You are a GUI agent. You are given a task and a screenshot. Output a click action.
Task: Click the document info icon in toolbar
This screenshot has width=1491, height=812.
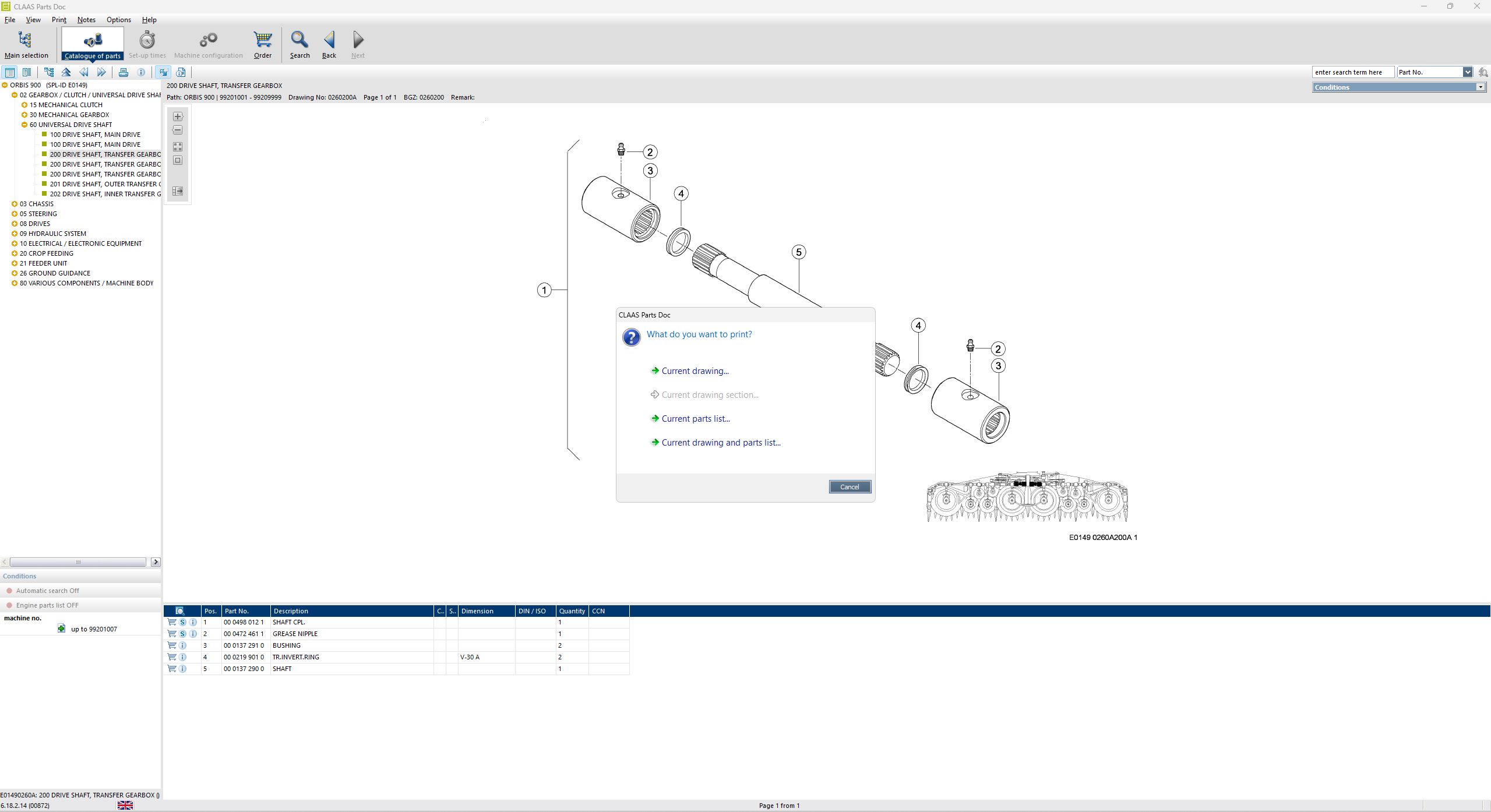[181, 72]
